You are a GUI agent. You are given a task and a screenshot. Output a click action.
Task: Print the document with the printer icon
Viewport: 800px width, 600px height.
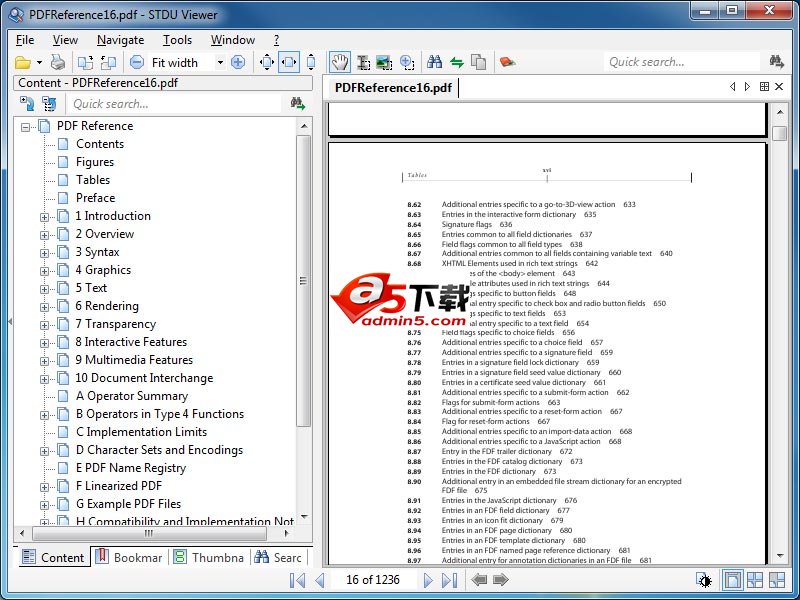(58, 63)
